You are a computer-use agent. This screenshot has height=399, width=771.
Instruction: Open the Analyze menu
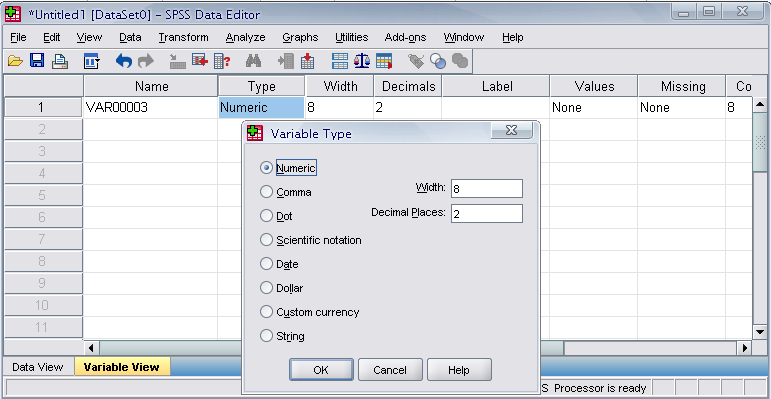pos(245,37)
